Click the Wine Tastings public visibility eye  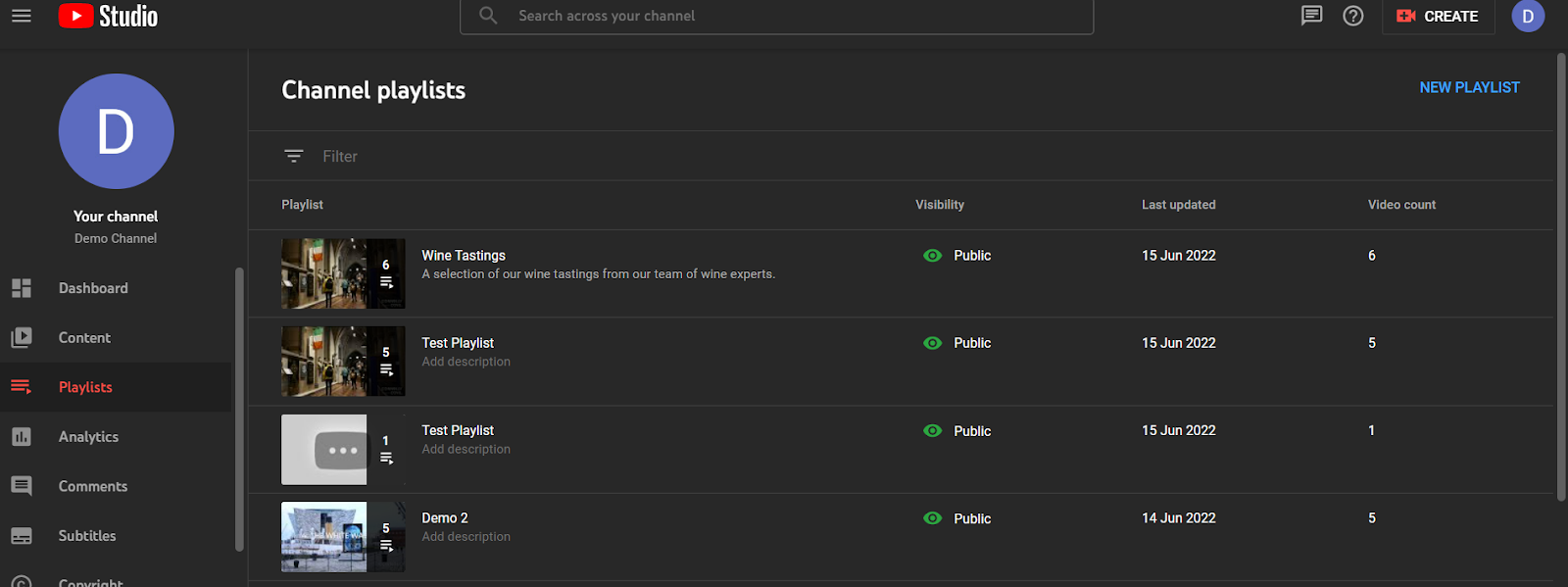click(933, 256)
